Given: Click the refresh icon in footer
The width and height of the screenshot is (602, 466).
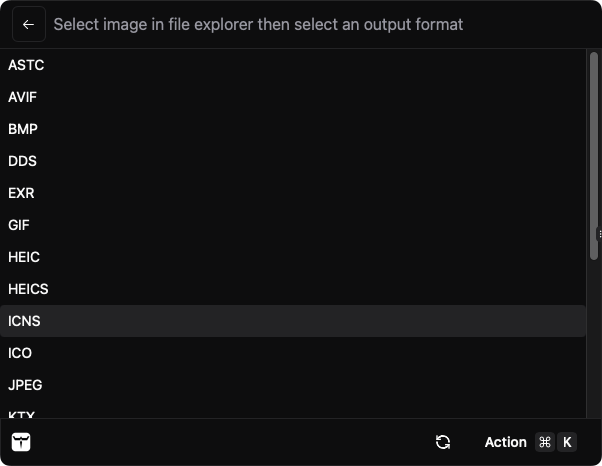Looking at the screenshot, I should pyautogui.click(x=443, y=442).
